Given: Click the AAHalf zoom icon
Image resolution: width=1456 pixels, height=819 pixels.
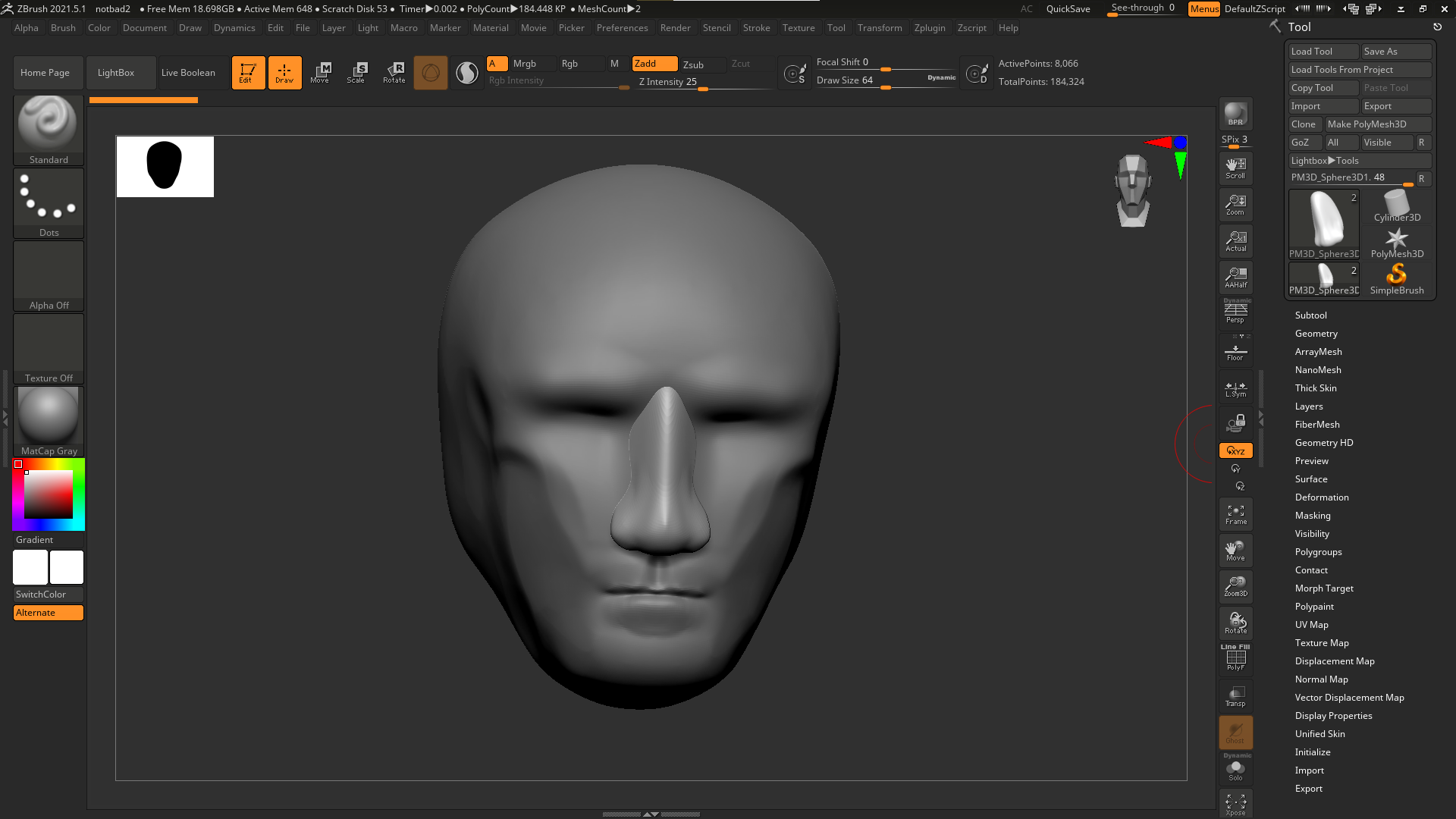Looking at the screenshot, I should pos(1235,278).
